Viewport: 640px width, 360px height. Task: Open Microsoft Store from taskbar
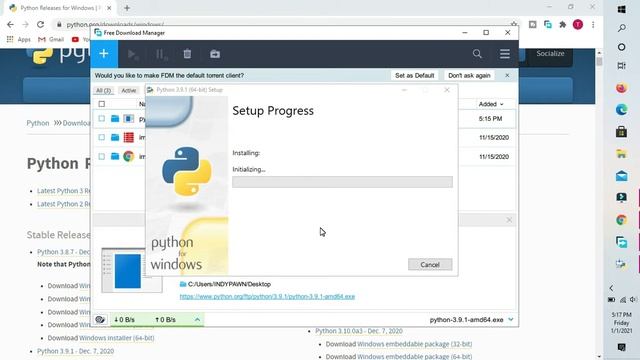622,131
